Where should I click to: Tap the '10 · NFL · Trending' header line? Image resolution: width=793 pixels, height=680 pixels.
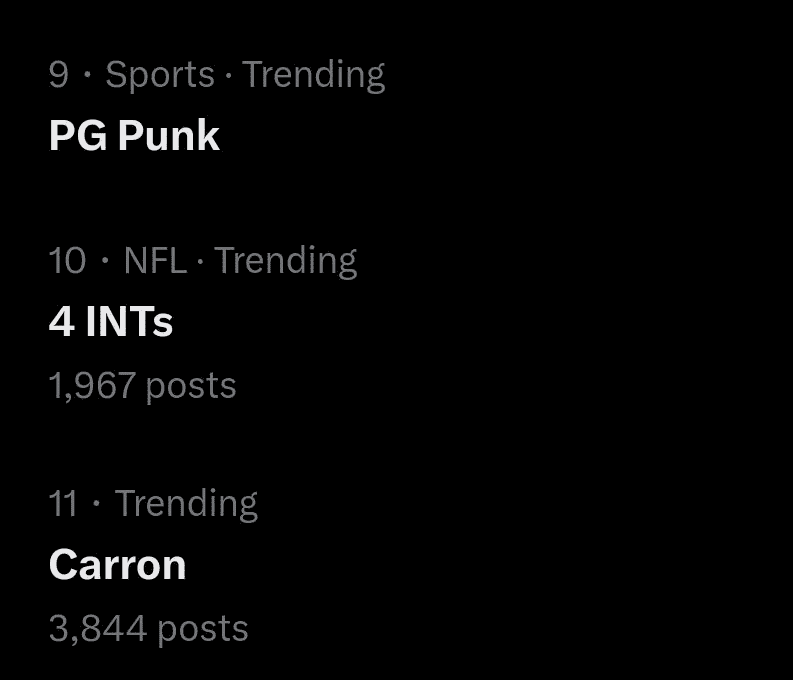pyautogui.click(x=202, y=261)
